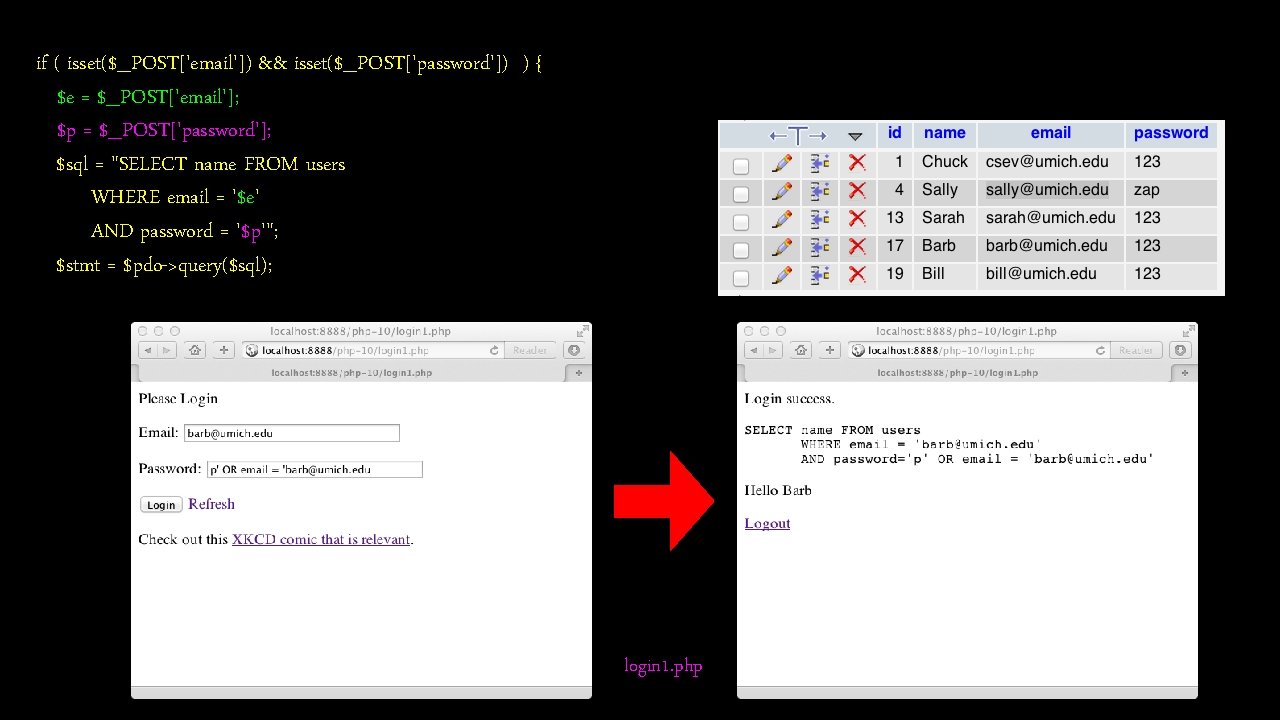The width and height of the screenshot is (1280, 720).
Task: Edit the Sally row with the pencil icon
Action: 782,190
